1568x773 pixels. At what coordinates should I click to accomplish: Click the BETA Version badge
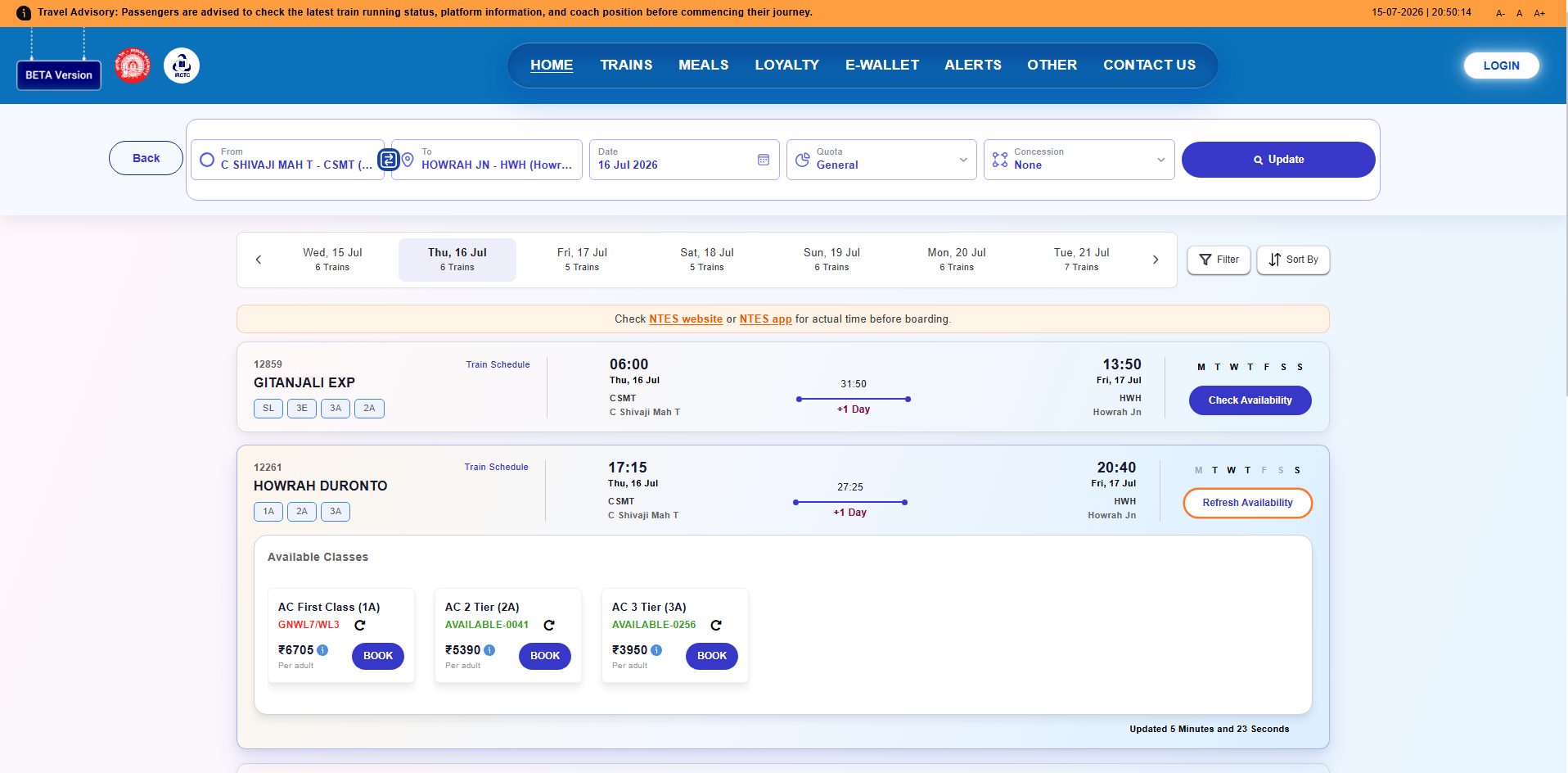pos(59,75)
